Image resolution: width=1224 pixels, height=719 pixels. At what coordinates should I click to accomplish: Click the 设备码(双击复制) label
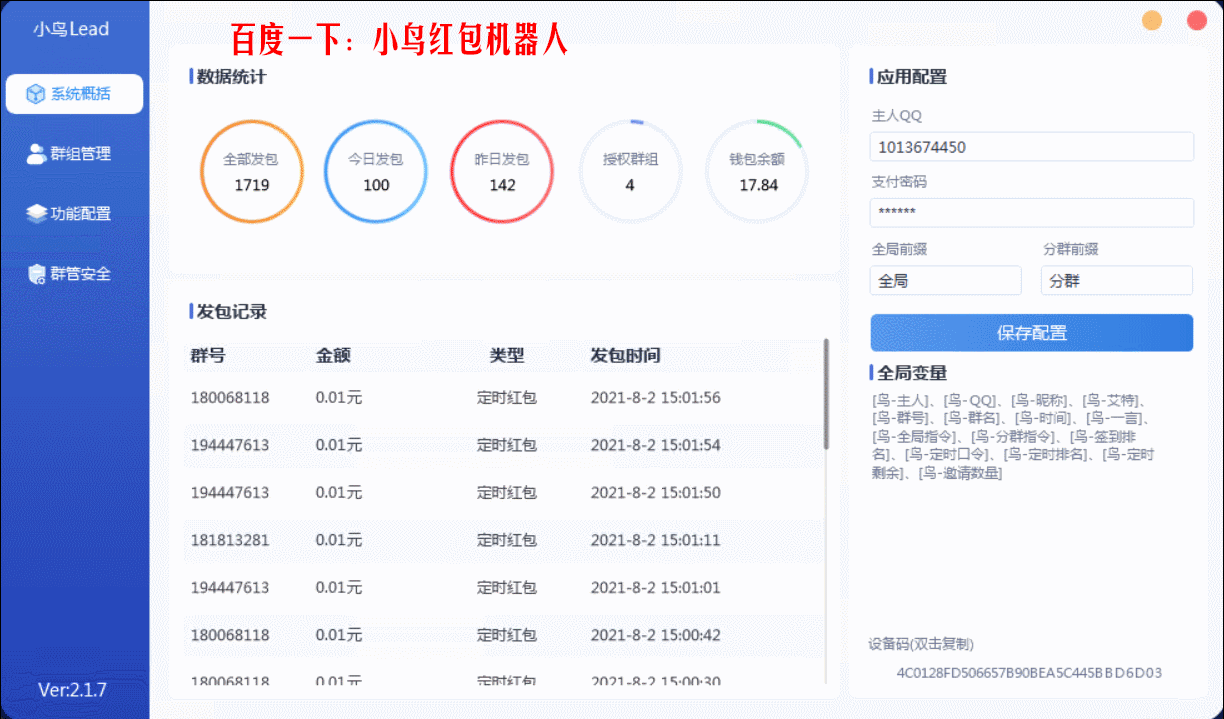(921, 644)
